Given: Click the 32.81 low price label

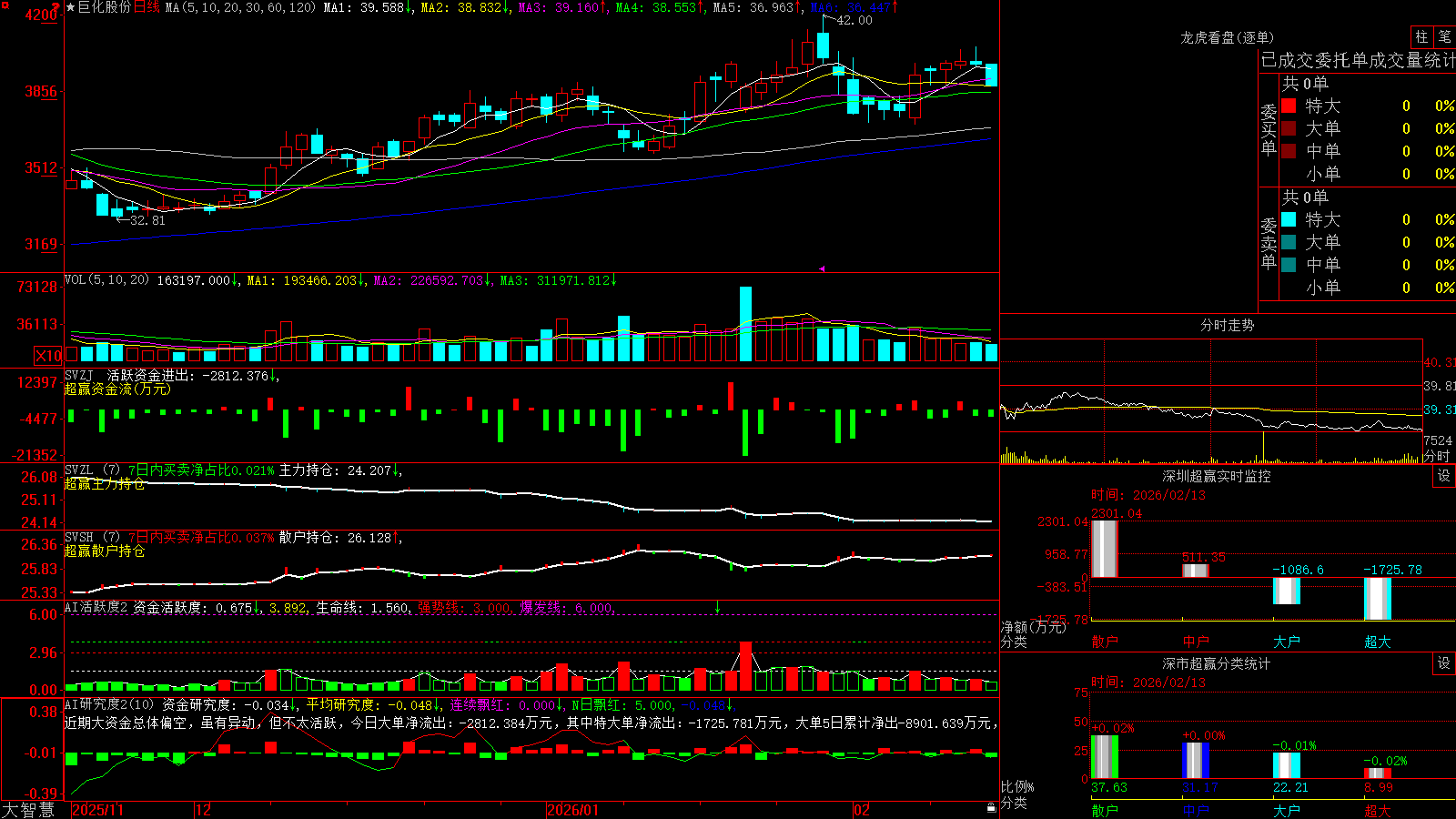Looking at the screenshot, I should pyautogui.click(x=147, y=220).
